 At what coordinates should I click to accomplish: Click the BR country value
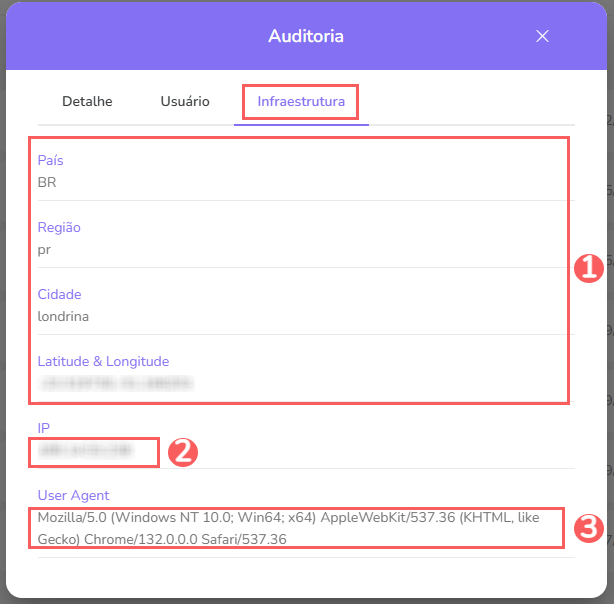(x=47, y=182)
